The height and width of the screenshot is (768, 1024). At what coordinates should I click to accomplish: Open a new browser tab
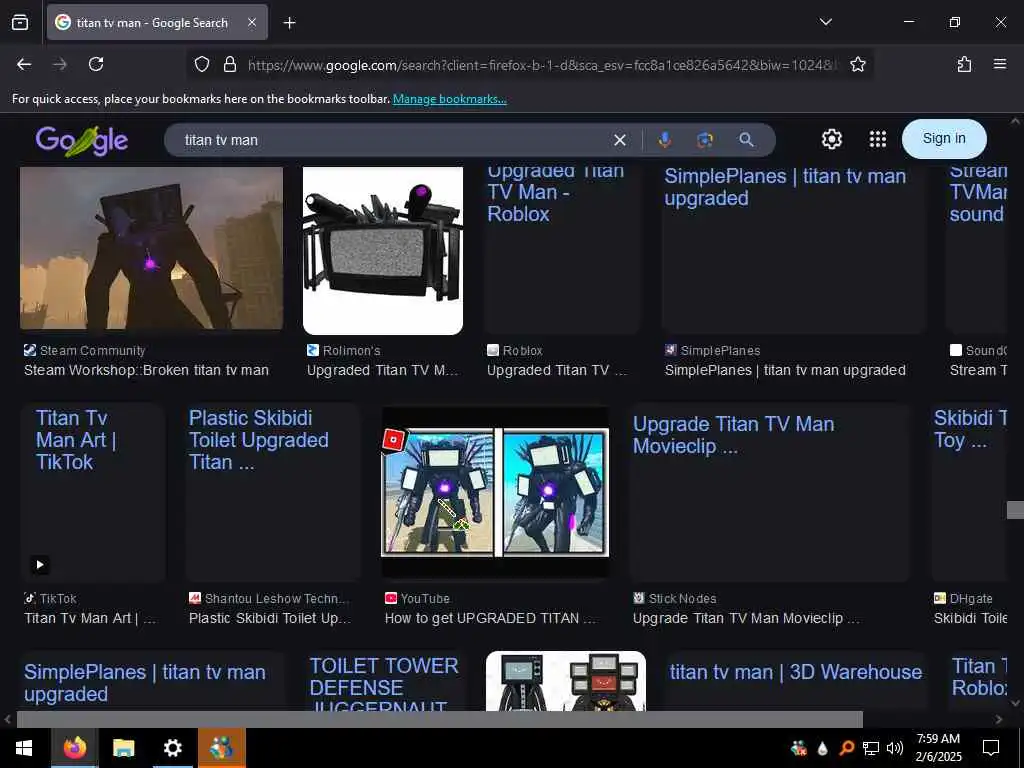289,23
